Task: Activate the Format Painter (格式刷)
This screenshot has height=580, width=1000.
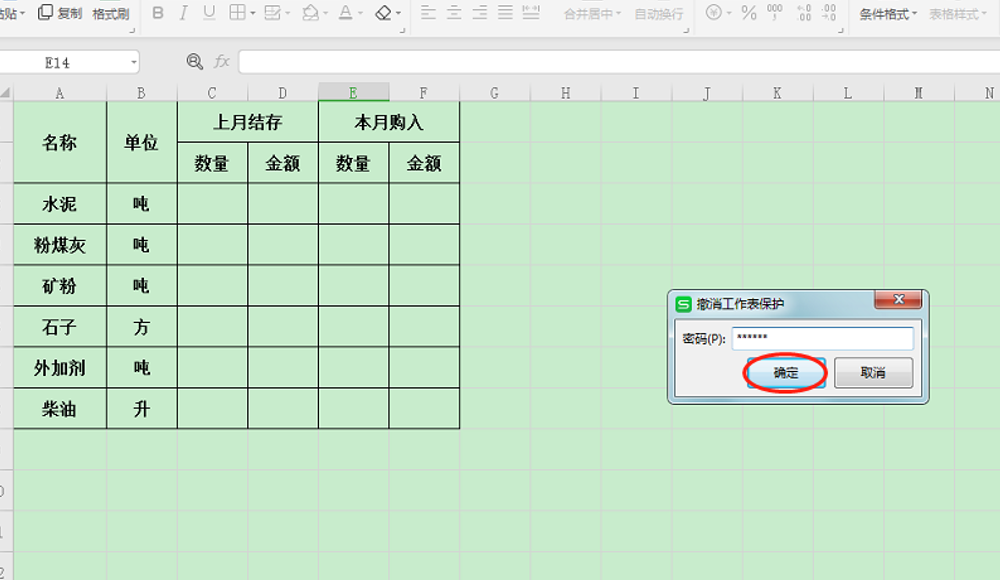Action: (110, 13)
